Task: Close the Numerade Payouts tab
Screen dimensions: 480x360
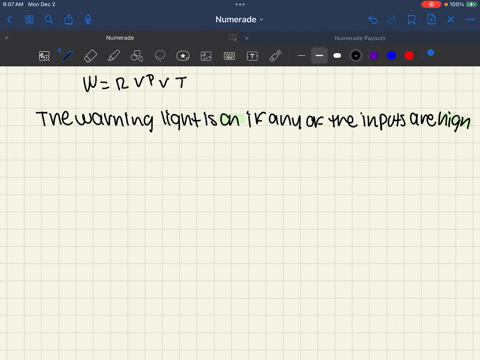Action: tap(246, 38)
